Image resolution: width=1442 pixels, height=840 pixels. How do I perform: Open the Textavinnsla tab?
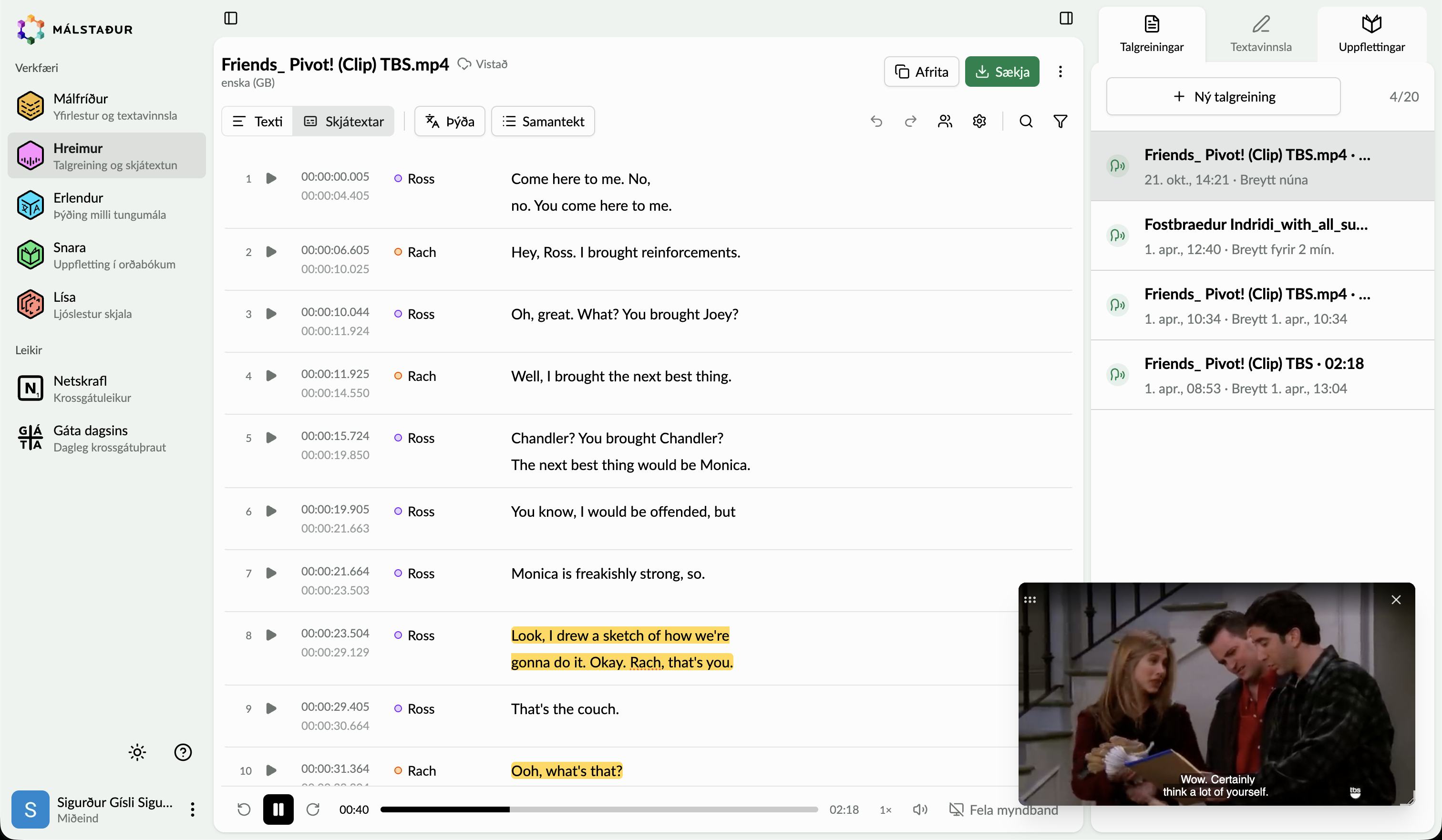(x=1261, y=34)
